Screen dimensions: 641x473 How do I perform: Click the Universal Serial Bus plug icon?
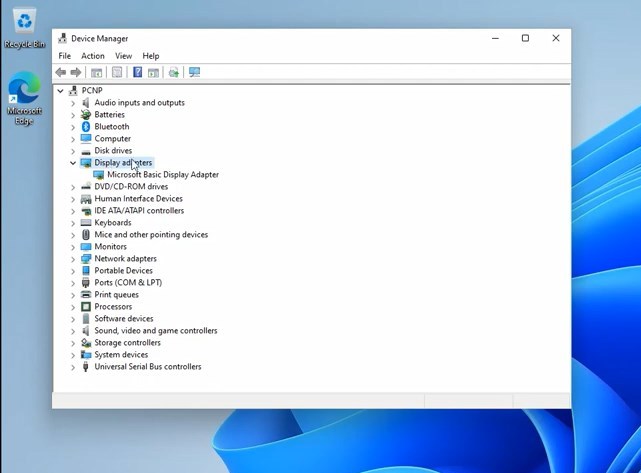coord(85,367)
